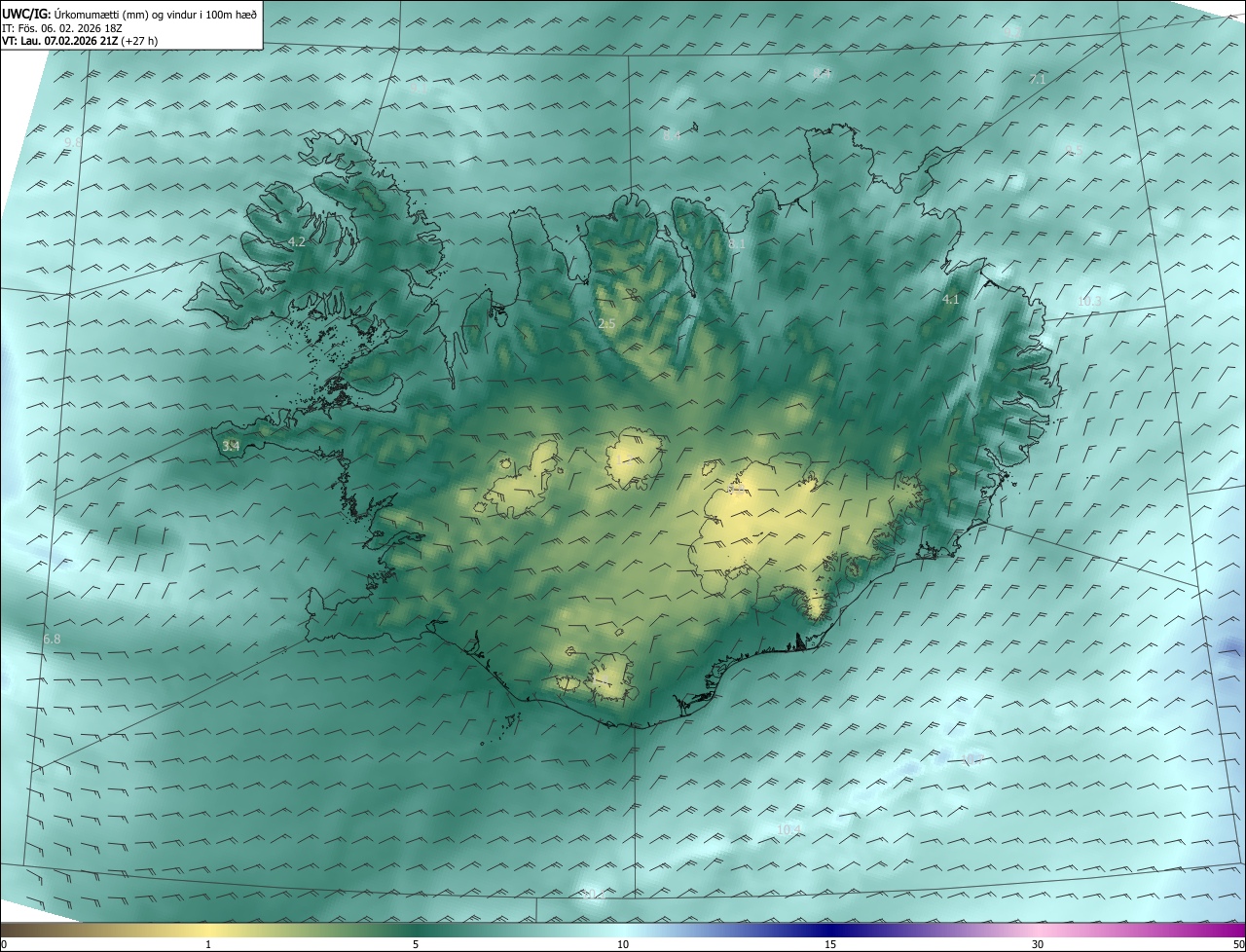Click the colour scale label 10

623,944
